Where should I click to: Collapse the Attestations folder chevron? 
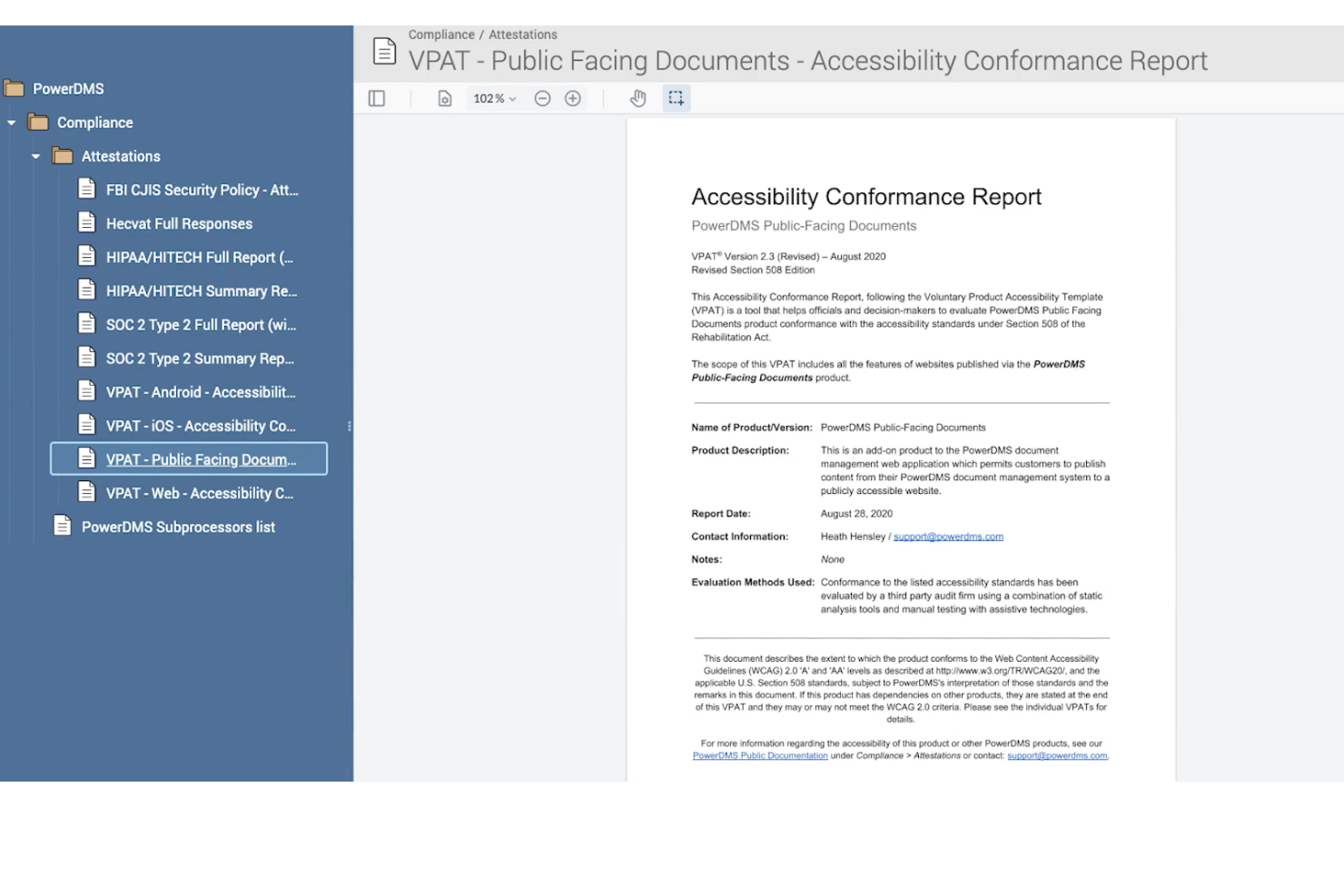click(x=35, y=155)
